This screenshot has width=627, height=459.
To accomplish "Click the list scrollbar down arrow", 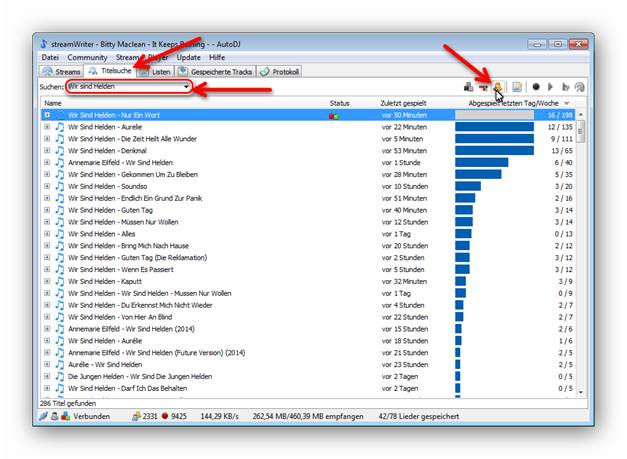I will [581, 392].
